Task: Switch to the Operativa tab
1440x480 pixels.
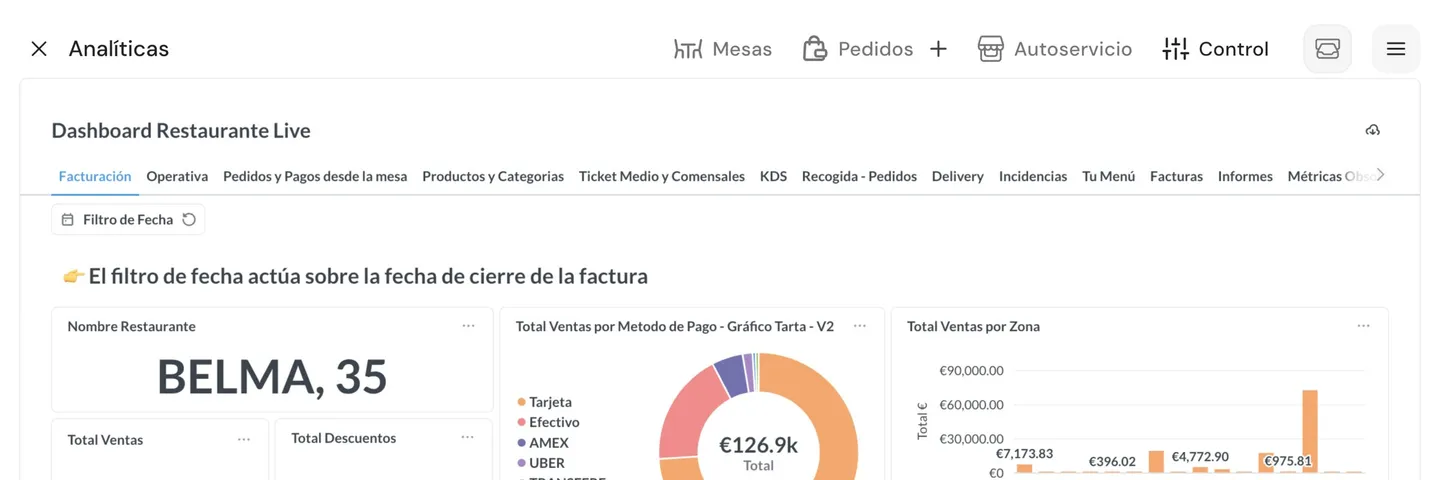Action: (177, 176)
